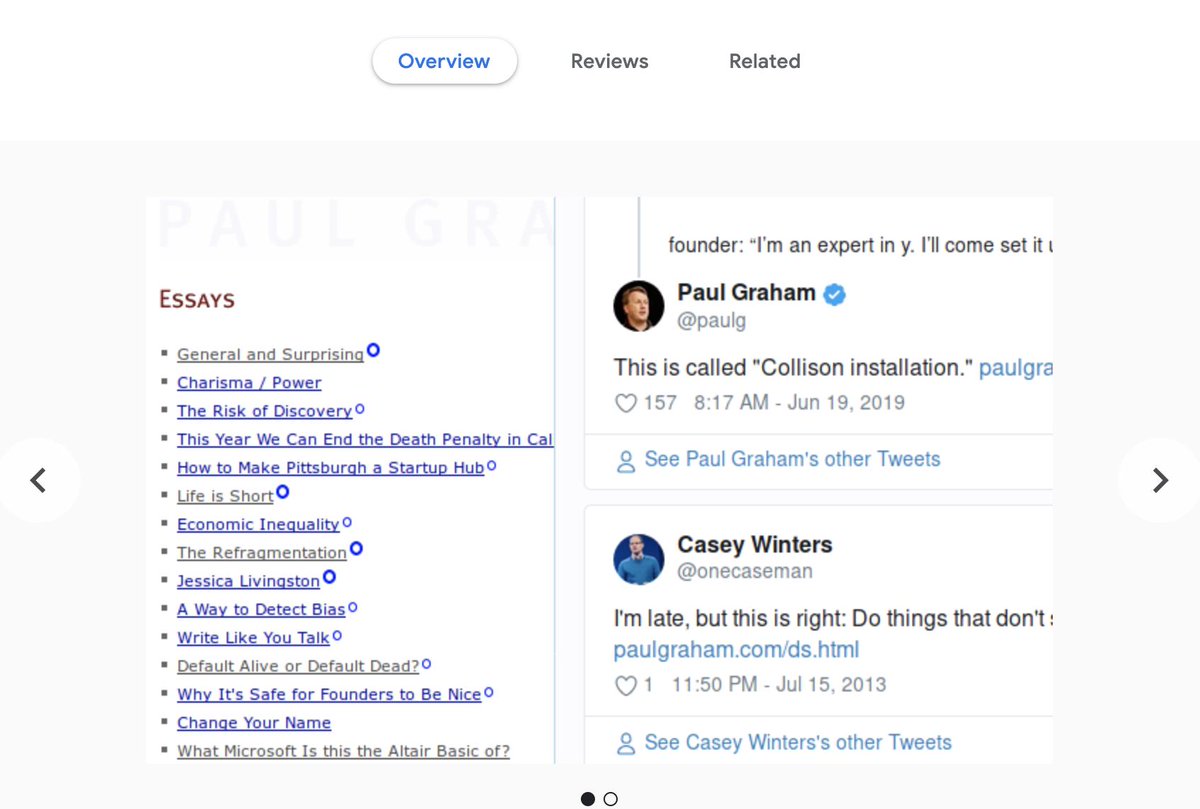Click the person icon beside See Paul Graham's other Tweets
This screenshot has height=809, width=1200.
626,461
